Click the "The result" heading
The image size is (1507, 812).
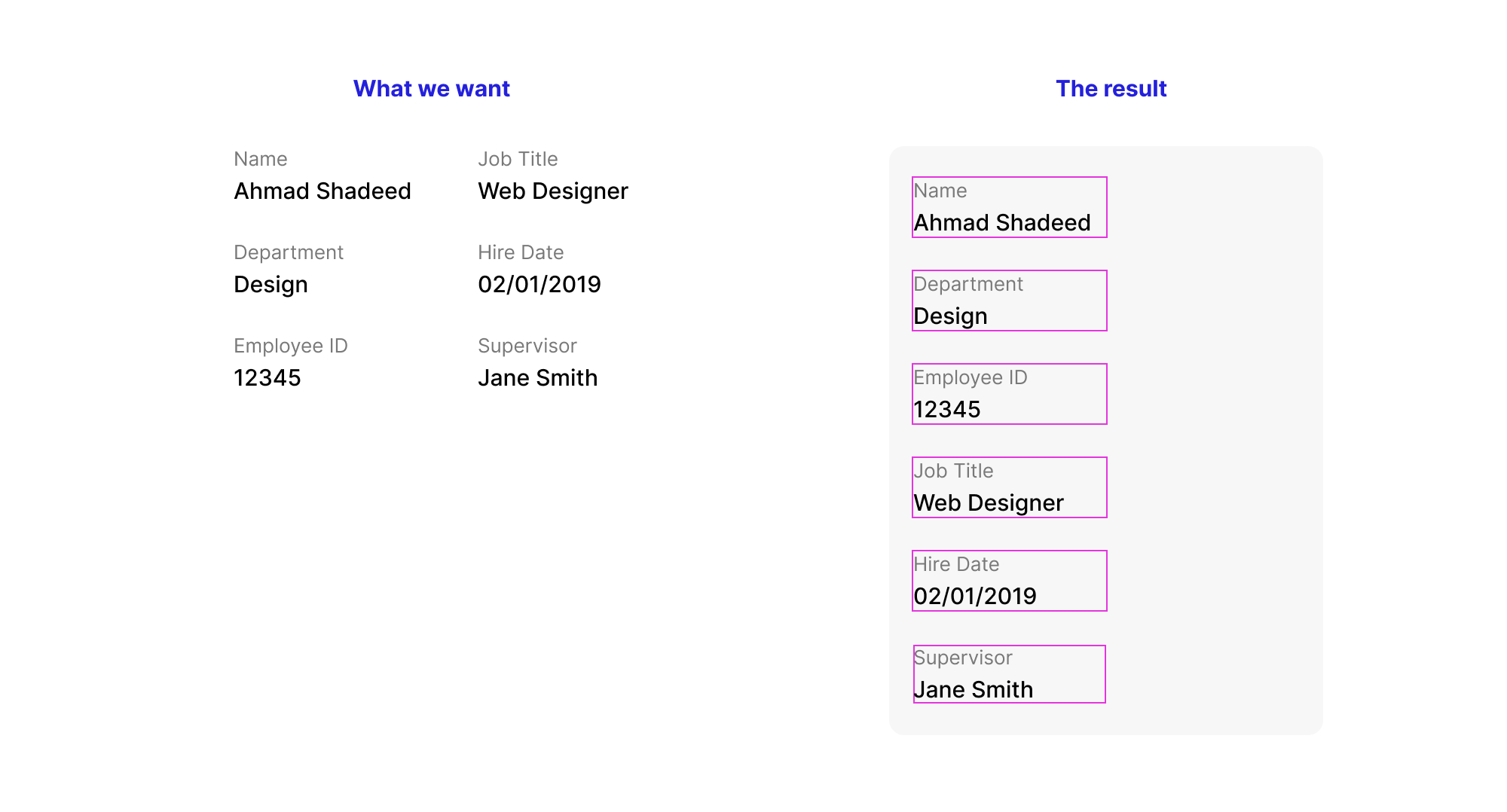1111,89
